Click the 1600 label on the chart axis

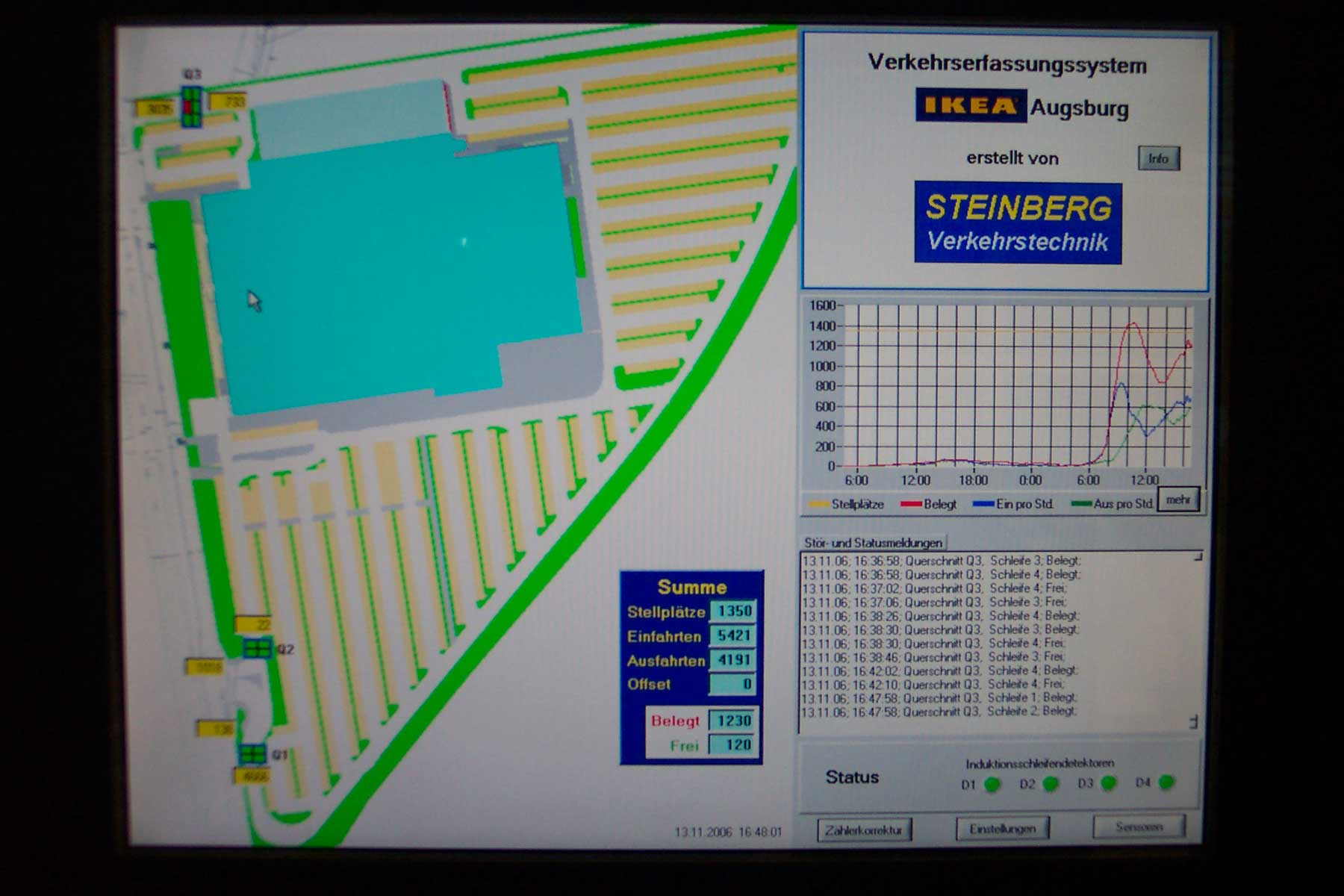(822, 305)
